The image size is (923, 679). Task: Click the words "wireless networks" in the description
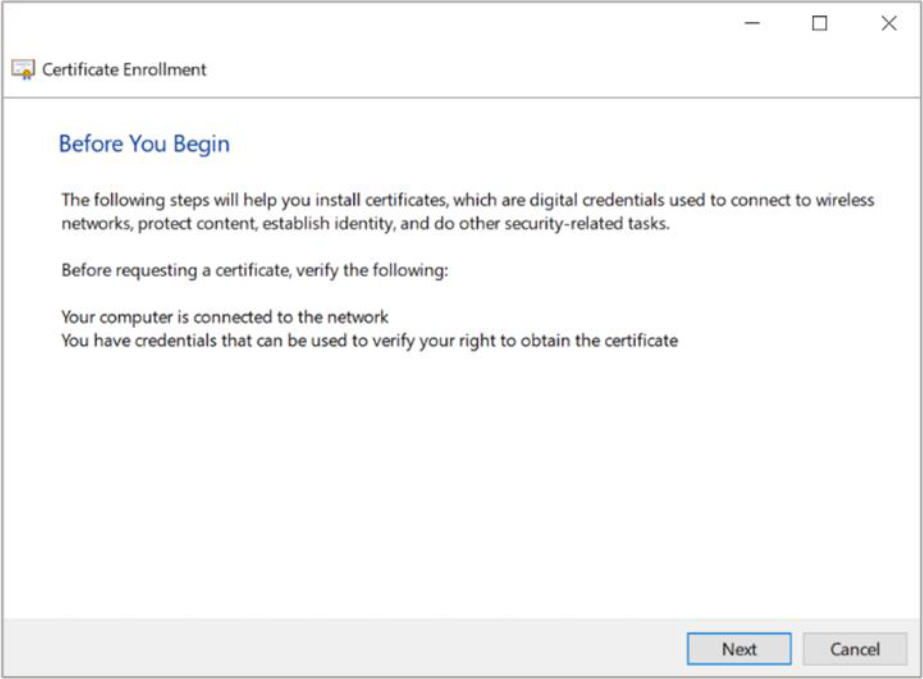(x=845, y=200)
